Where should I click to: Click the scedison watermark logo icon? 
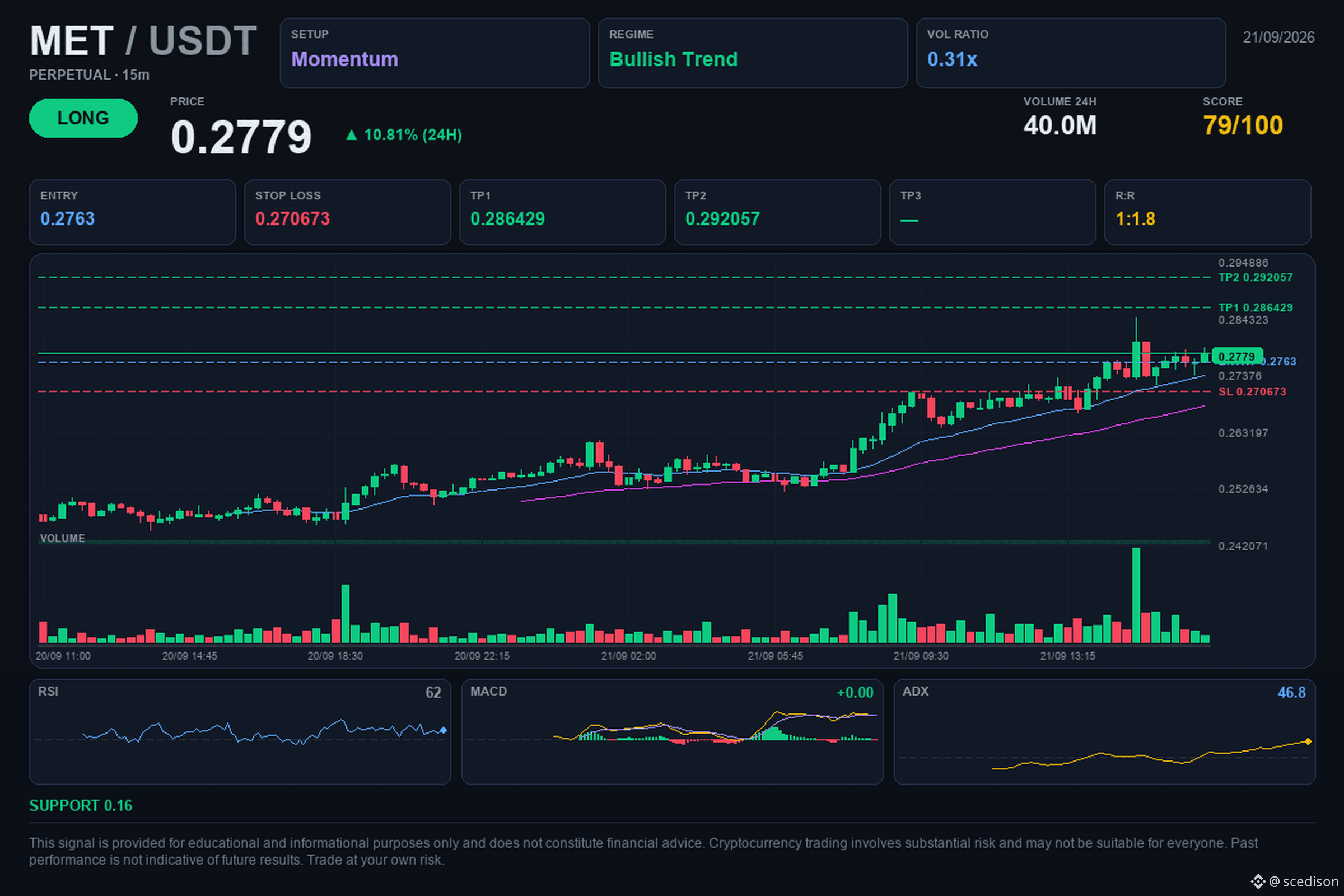pos(1258,881)
